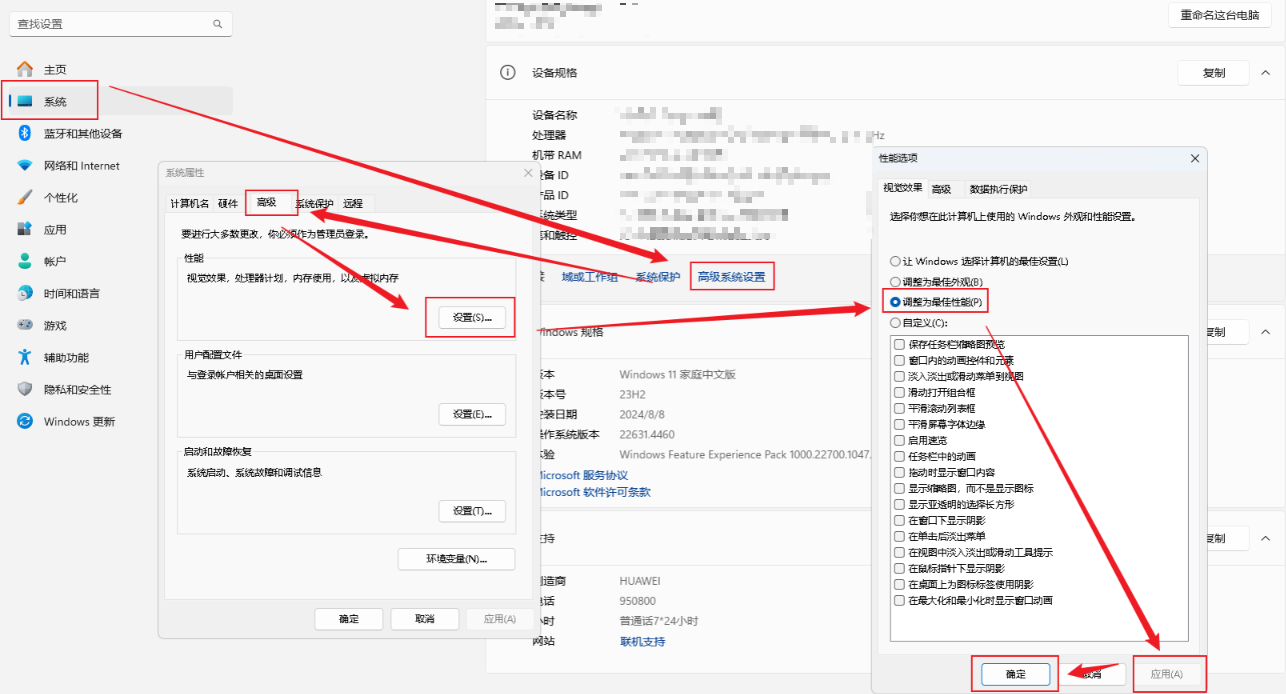Open Windows 更新 refresh icon

tap(25, 421)
